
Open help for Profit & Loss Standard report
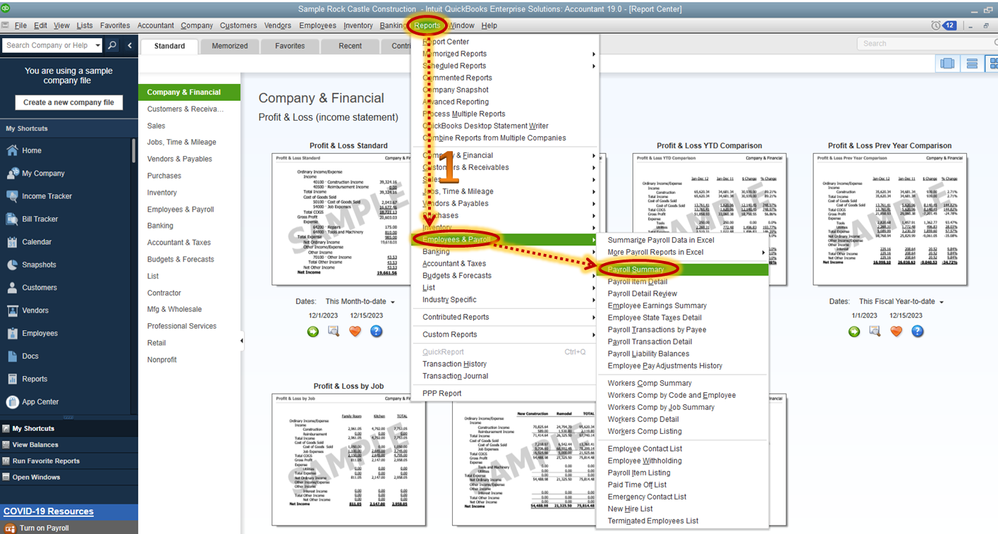click(376, 332)
